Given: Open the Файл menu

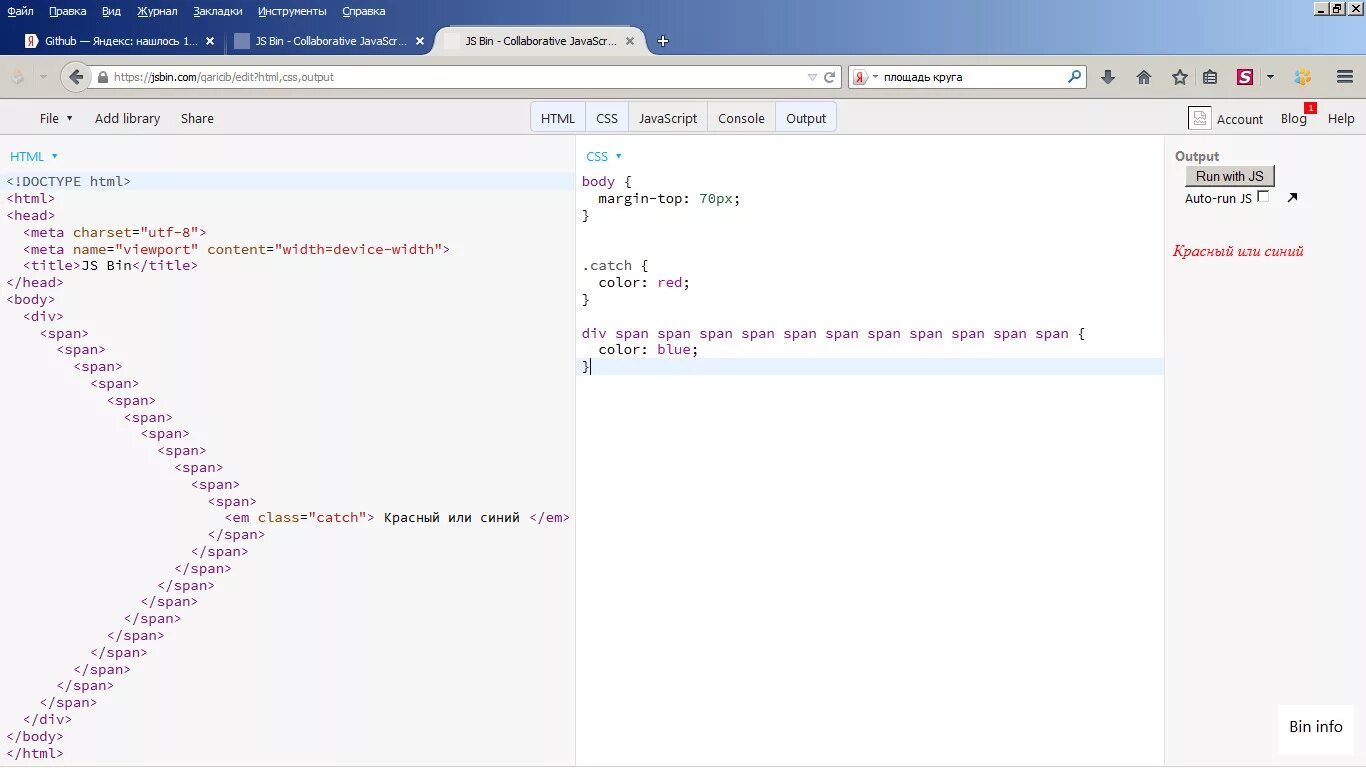Looking at the screenshot, I should pos(20,11).
